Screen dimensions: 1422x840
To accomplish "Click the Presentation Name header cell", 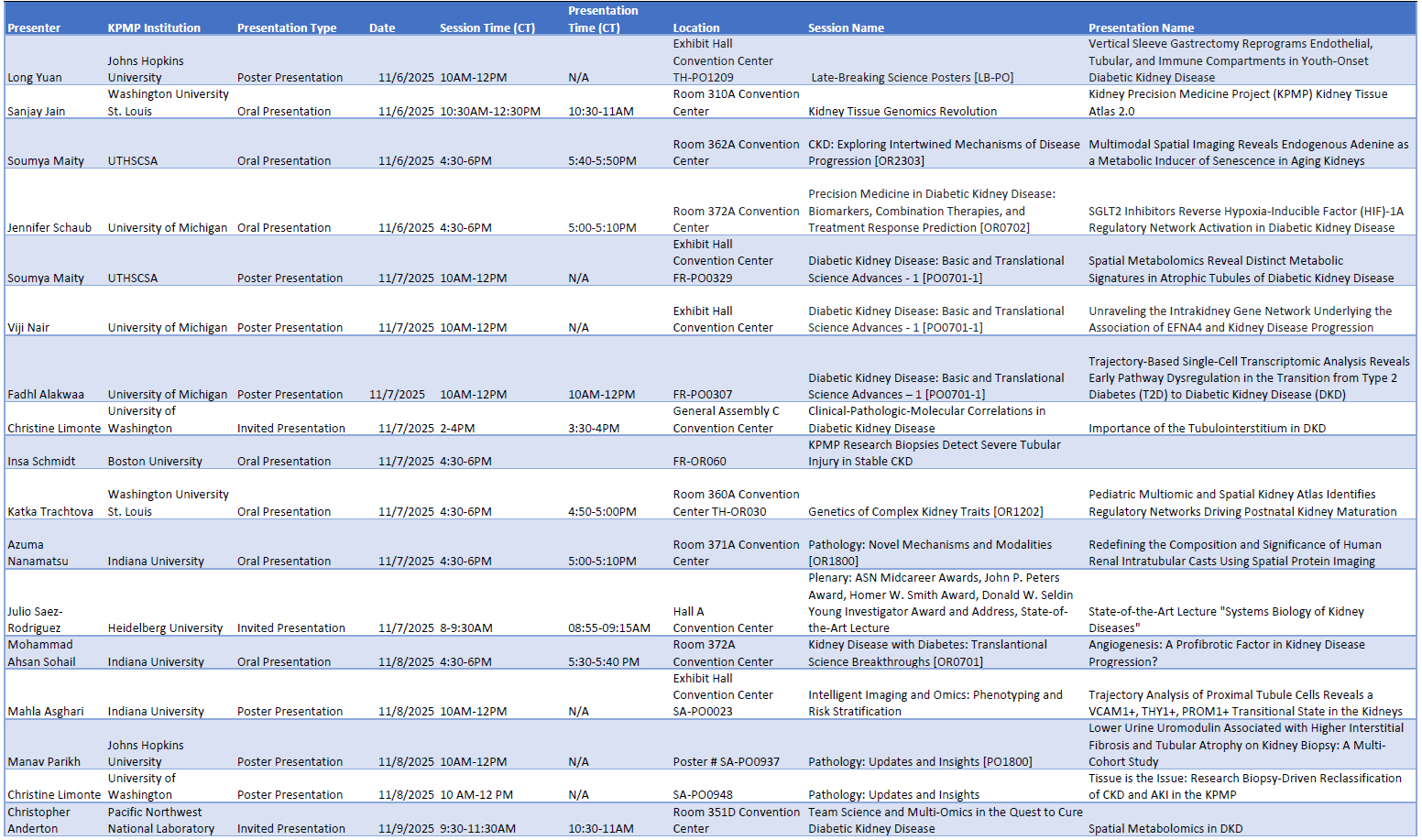I will point(1141,27).
